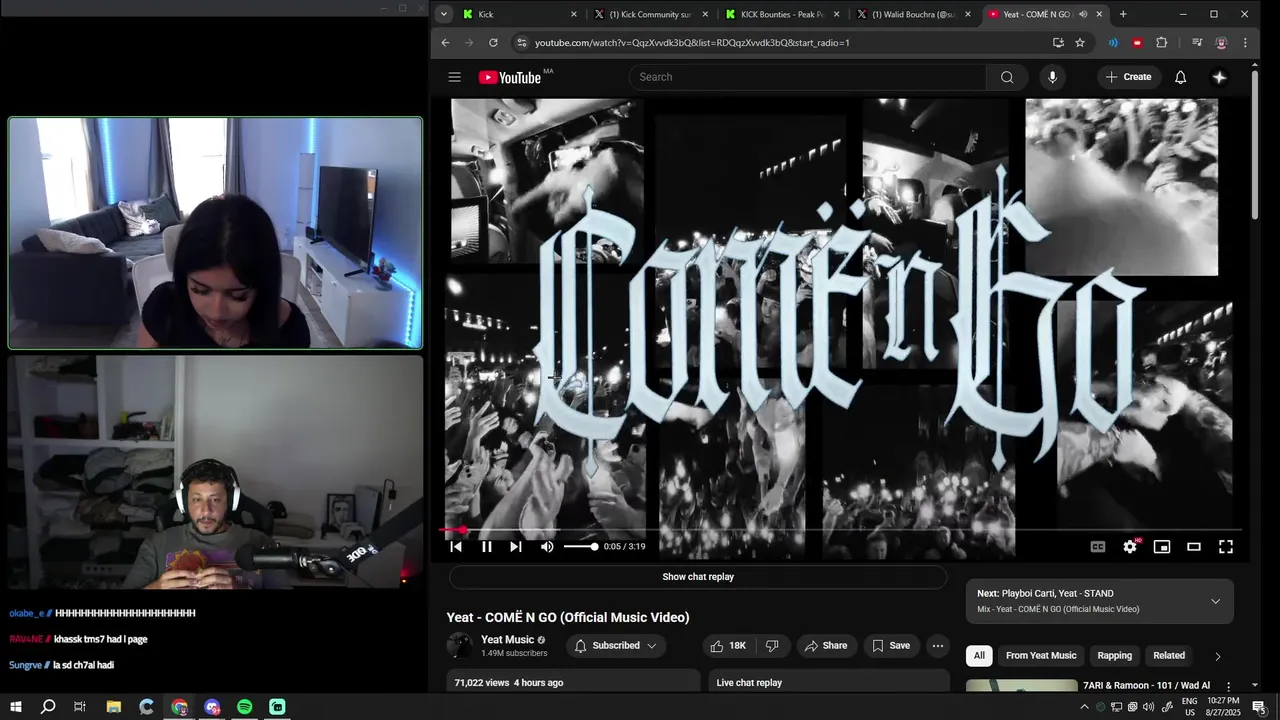
Task: Dislike the video
Action: click(772, 646)
